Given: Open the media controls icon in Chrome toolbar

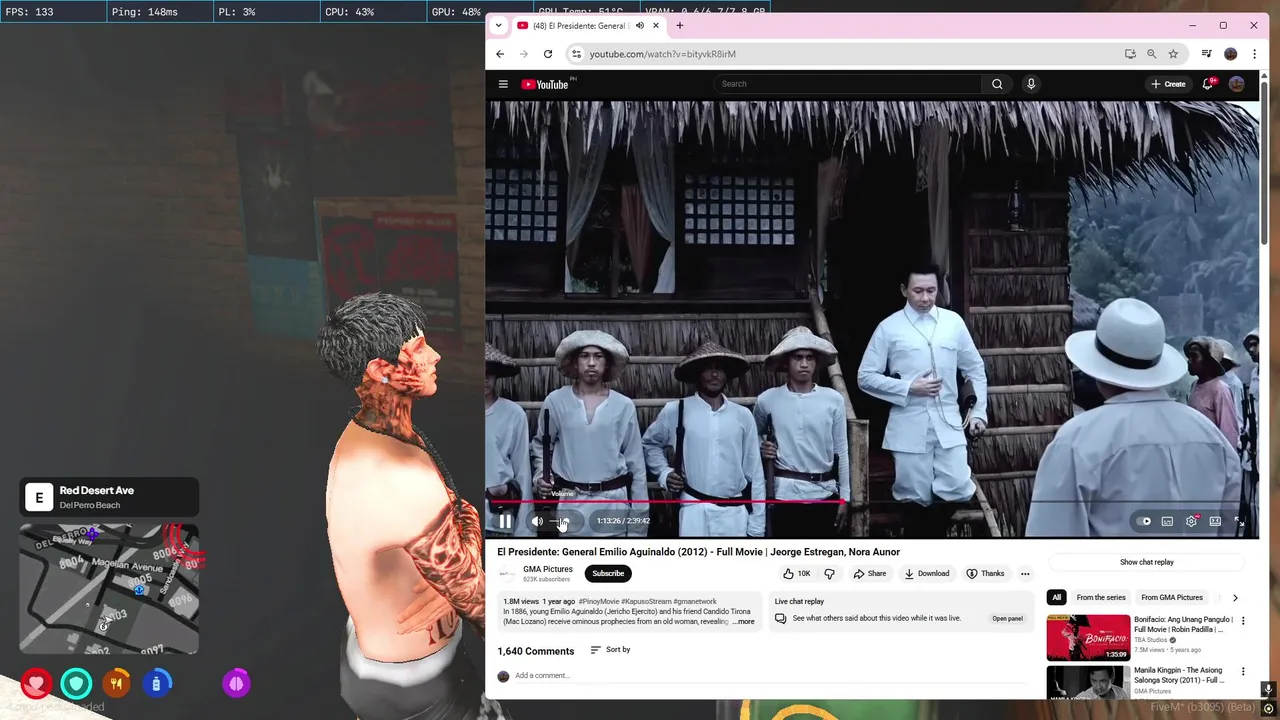Looking at the screenshot, I should pyautogui.click(x=1207, y=54).
